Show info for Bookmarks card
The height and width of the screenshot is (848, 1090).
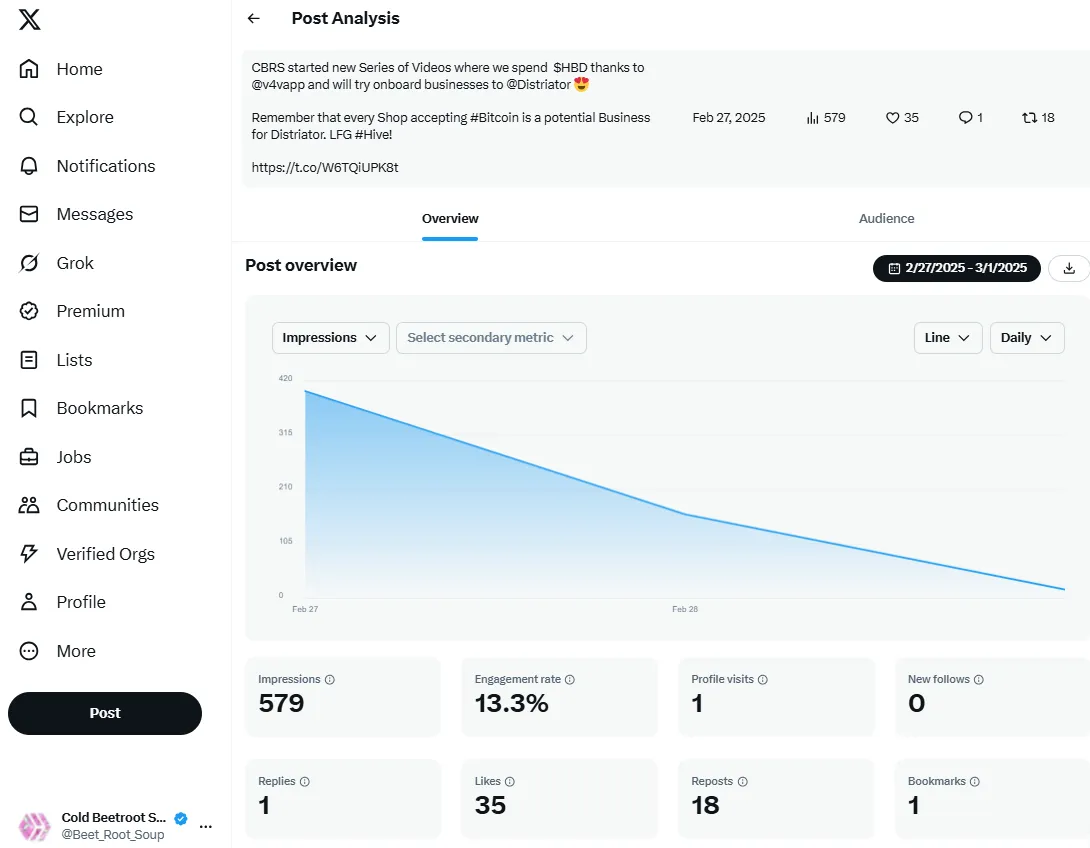pos(975,782)
